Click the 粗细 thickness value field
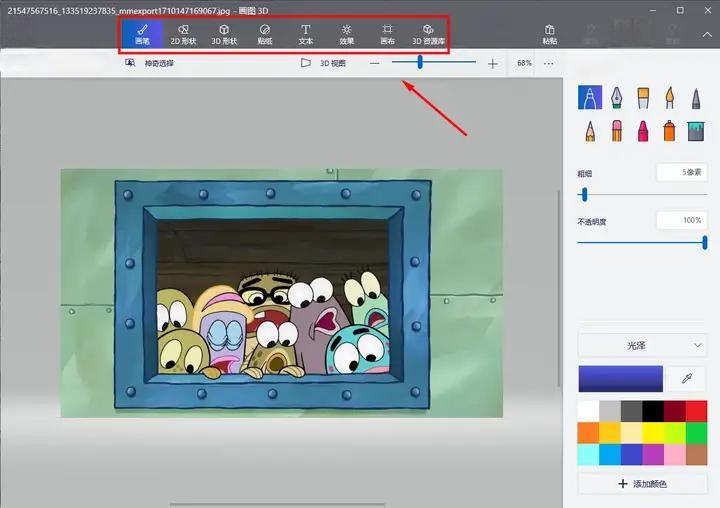Image resolution: width=720 pixels, height=508 pixels. coord(682,172)
